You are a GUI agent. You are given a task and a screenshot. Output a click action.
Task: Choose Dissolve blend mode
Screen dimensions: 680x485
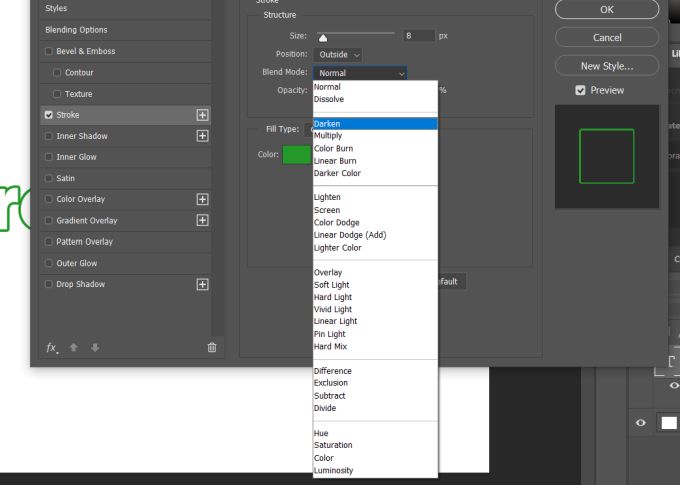click(x=375, y=99)
